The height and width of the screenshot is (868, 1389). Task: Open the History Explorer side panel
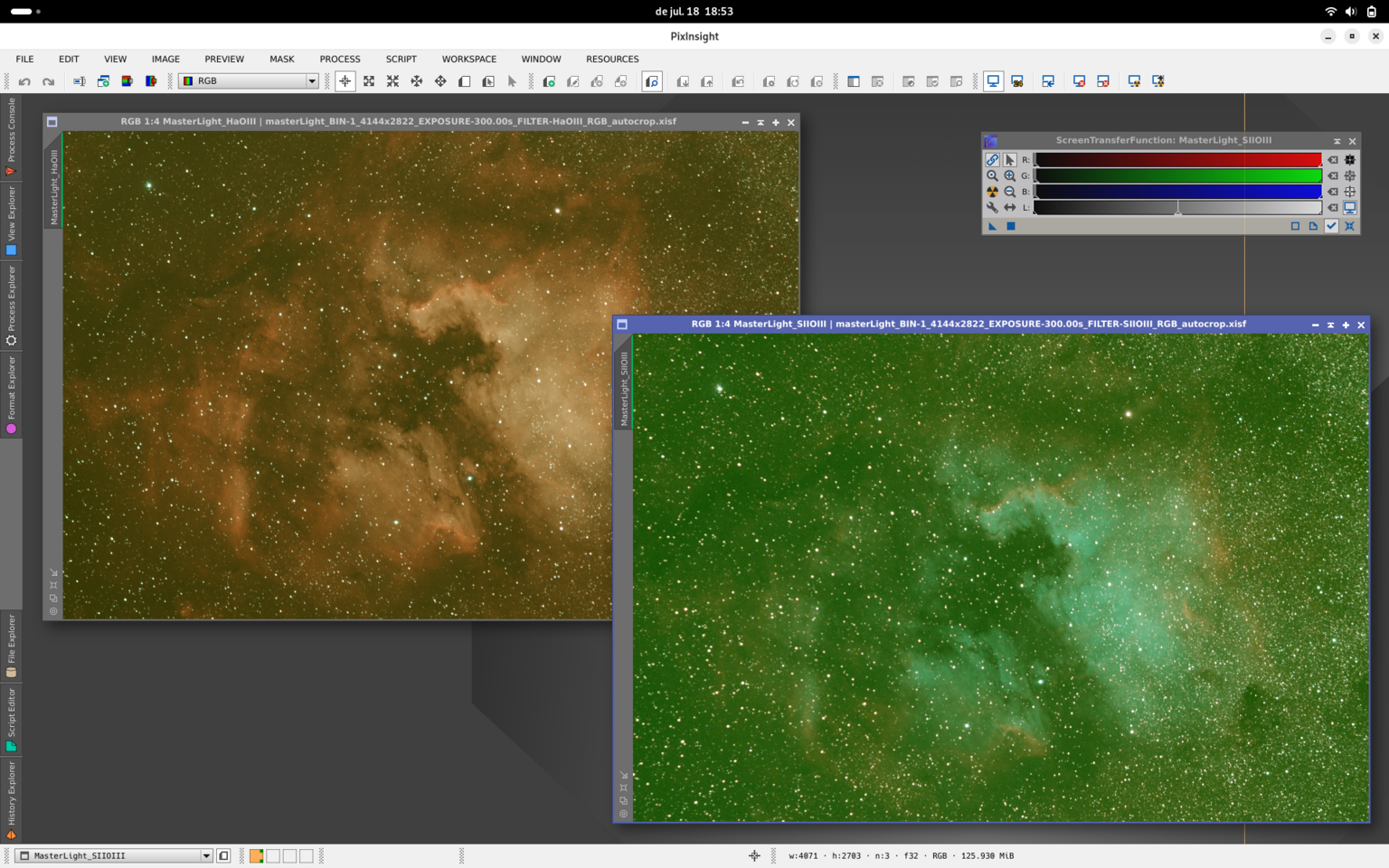11,799
